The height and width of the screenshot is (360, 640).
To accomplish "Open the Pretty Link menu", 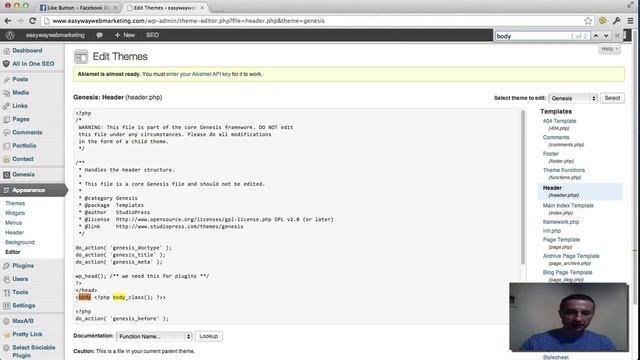I will 27,334.
